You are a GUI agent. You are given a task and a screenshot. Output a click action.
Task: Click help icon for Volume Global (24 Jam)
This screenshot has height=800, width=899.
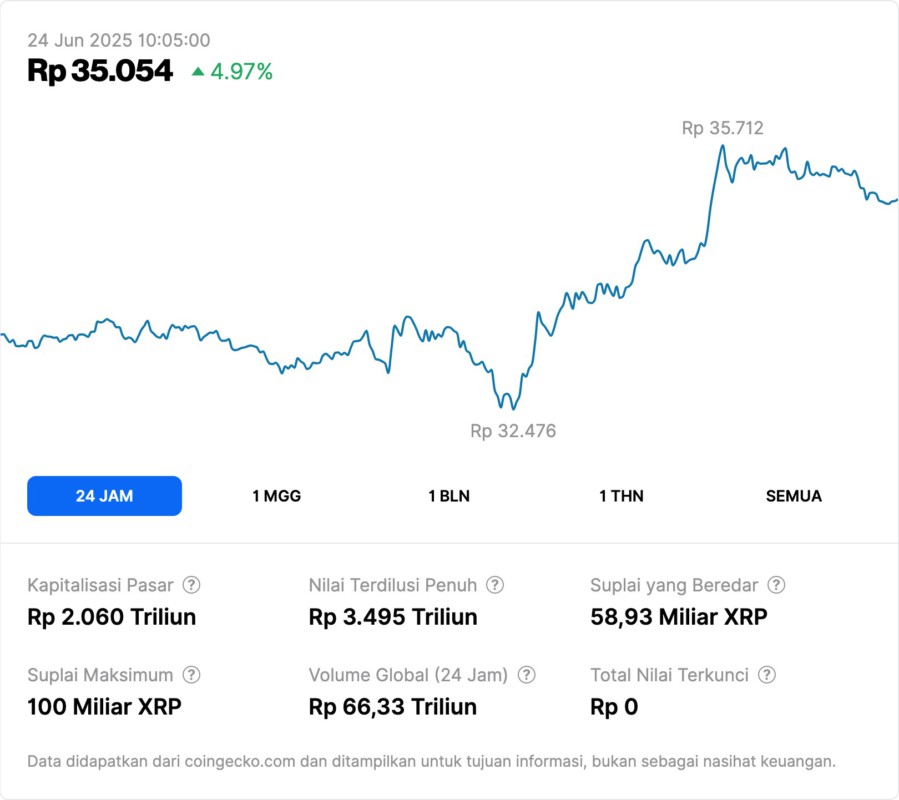pos(527,675)
